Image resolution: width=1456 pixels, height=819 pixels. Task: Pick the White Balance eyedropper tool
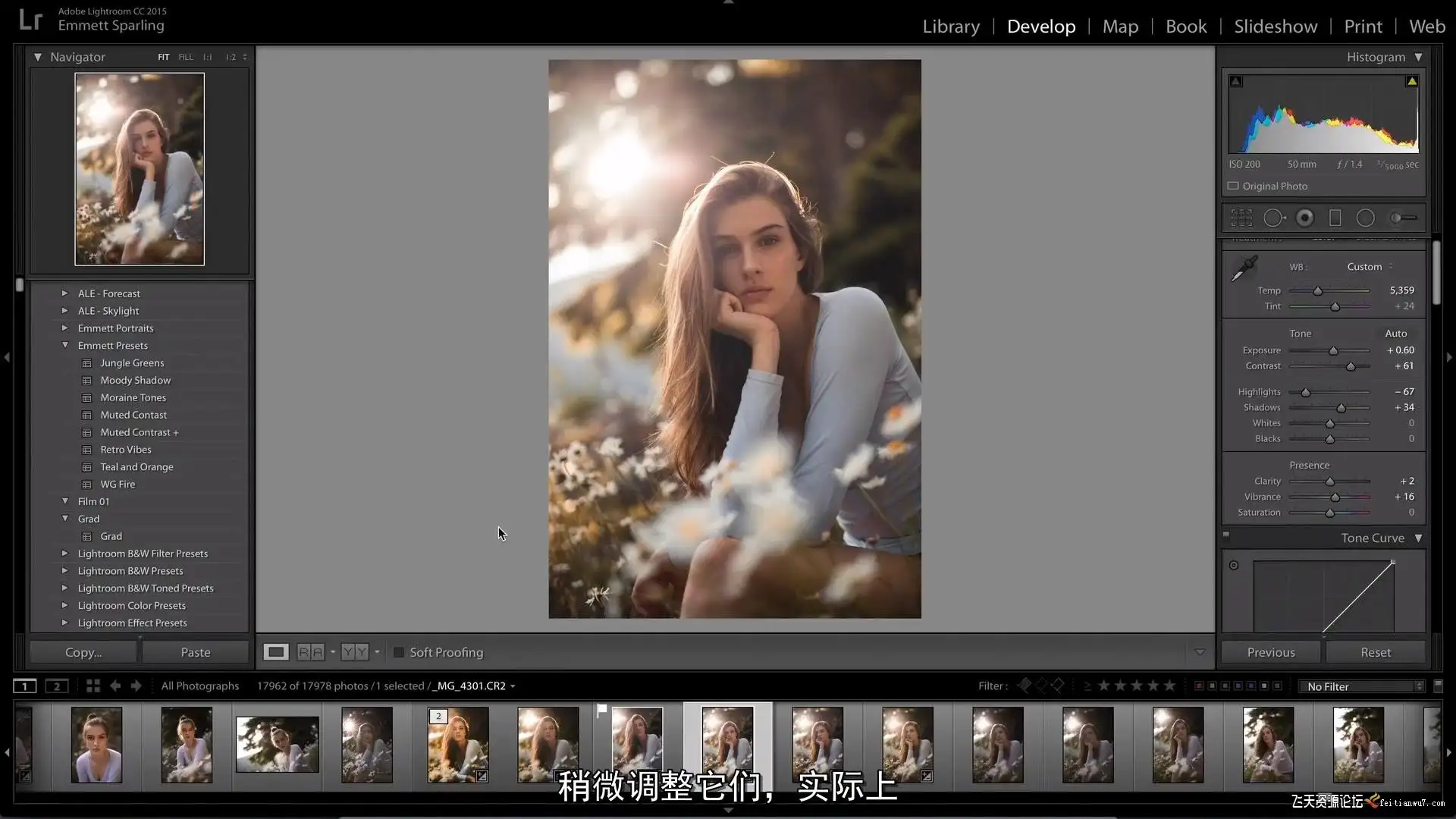1244,269
